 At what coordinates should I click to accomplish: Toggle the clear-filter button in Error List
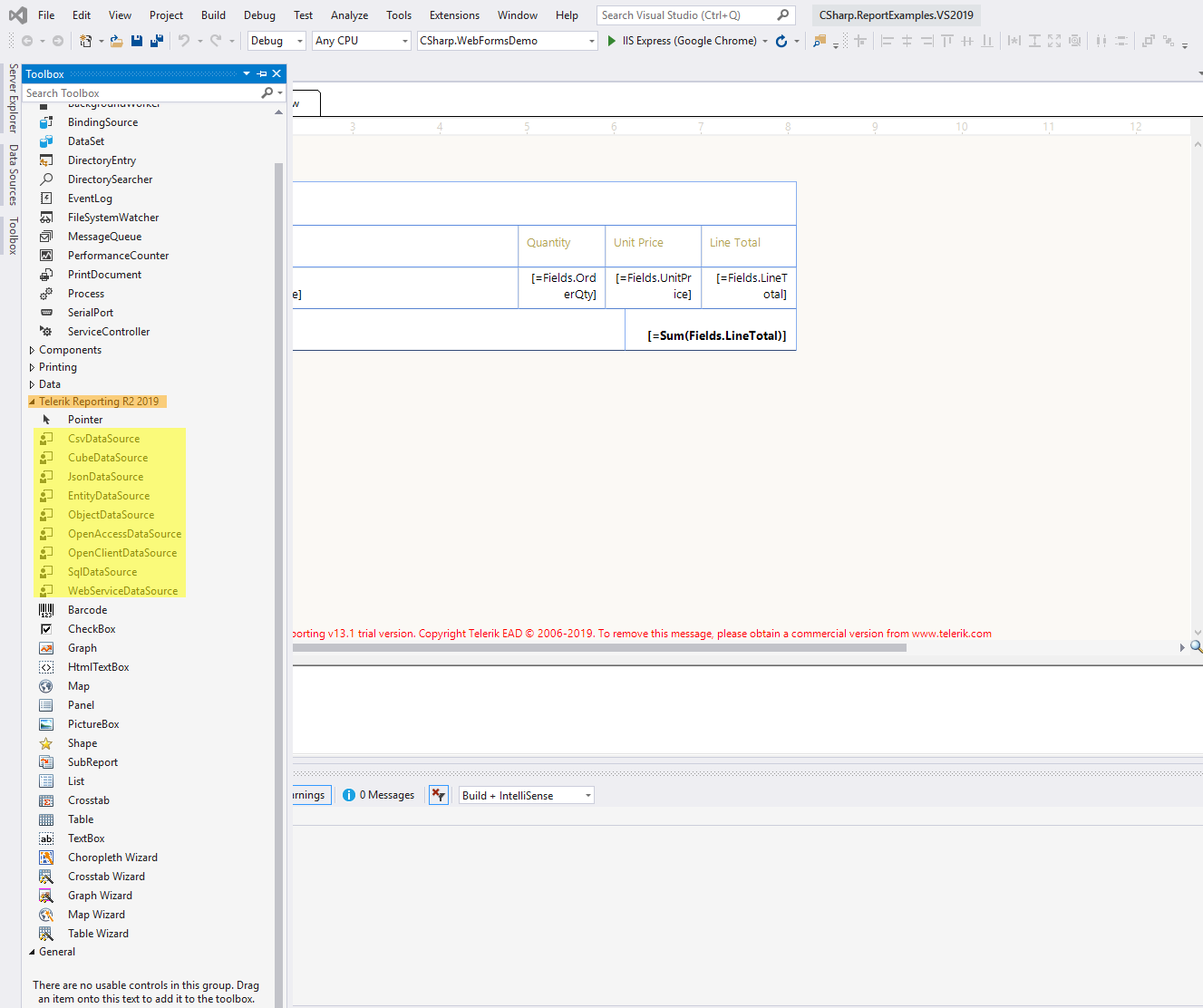(439, 795)
